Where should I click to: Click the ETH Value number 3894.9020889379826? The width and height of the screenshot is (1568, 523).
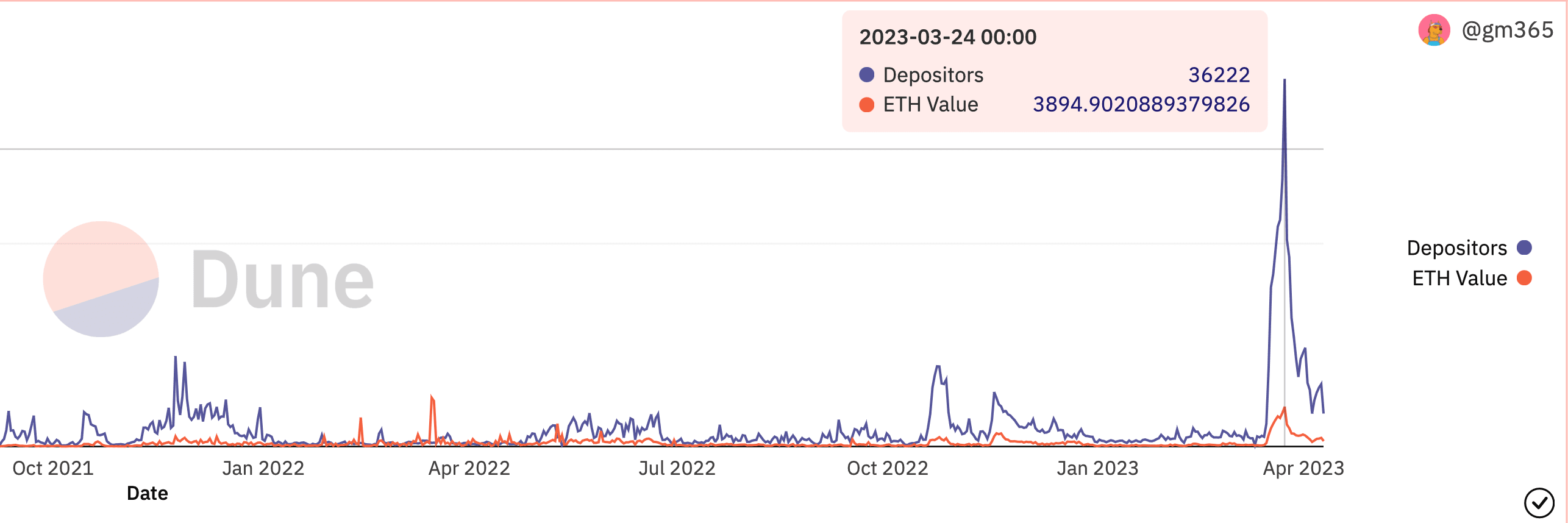(x=1141, y=104)
